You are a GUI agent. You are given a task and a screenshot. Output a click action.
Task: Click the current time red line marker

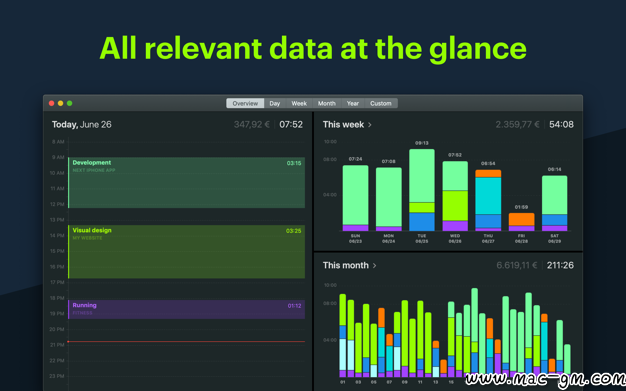(186, 341)
